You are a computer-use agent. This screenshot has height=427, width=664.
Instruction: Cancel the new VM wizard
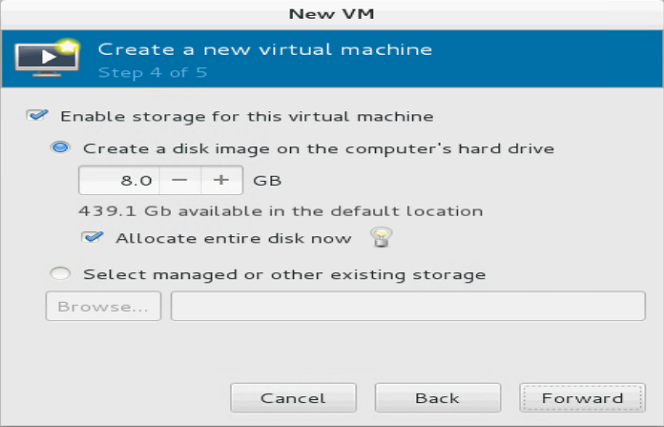pos(293,398)
